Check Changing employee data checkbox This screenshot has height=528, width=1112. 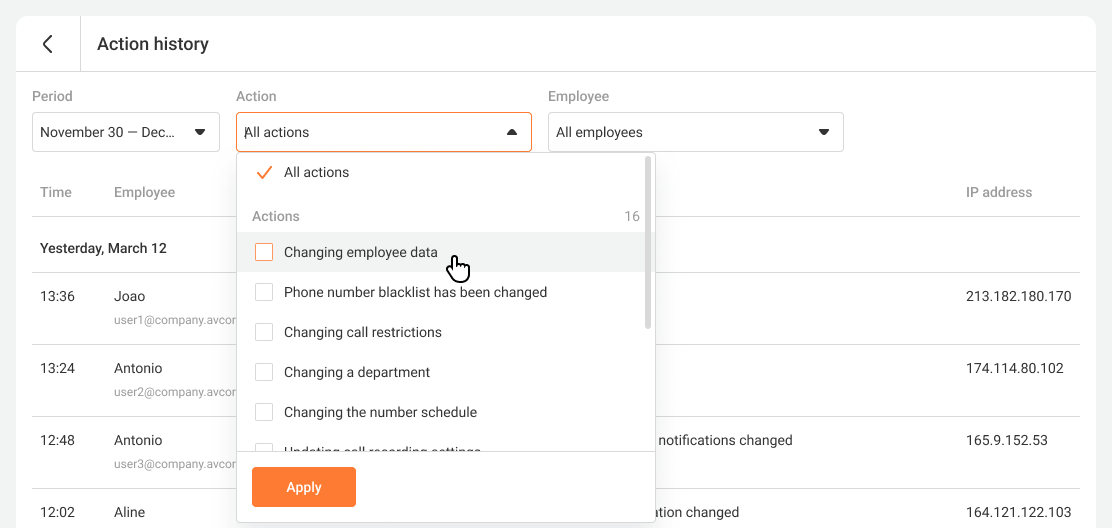click(x=264, y=252)
